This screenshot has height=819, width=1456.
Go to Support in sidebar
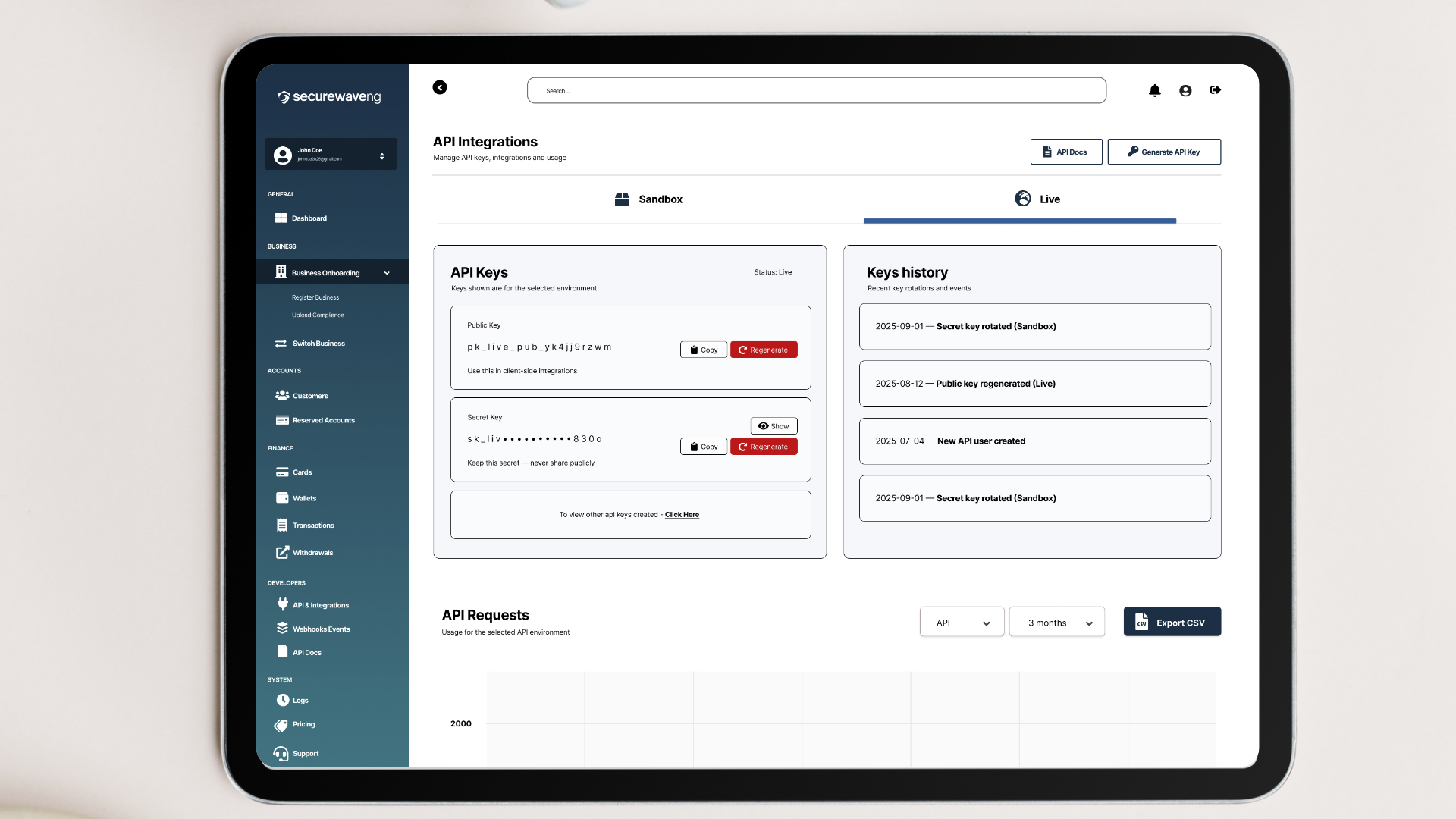pyautogui.click(x=305, y=754)
